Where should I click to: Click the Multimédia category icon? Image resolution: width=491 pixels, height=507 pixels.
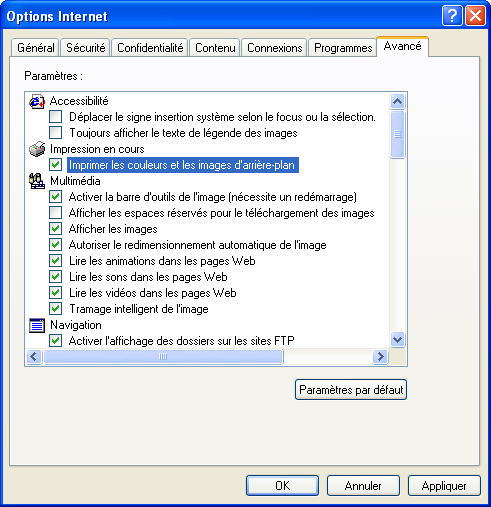[37, 181]
